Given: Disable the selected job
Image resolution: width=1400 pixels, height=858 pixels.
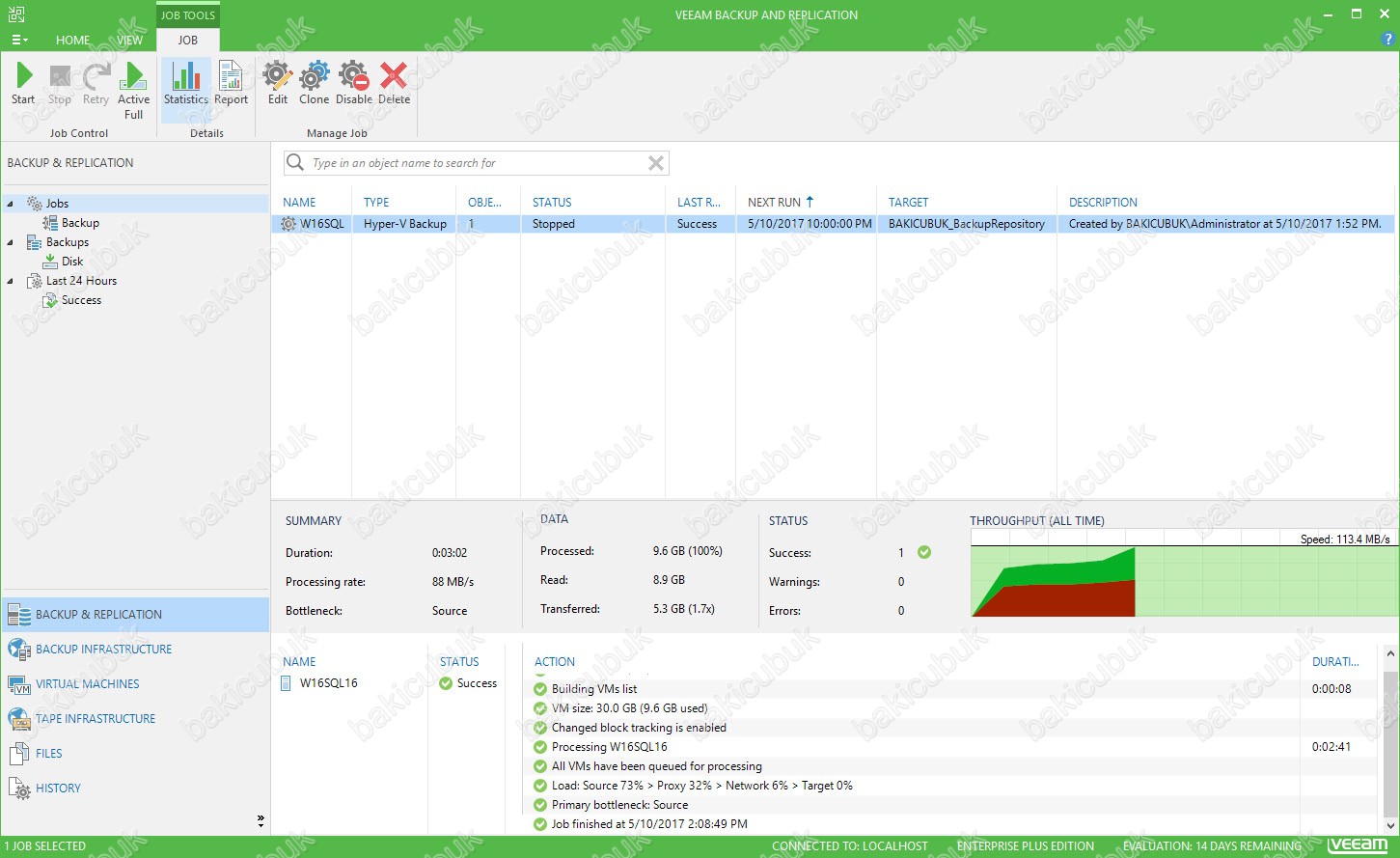Looking at the screenshot, I should [354, 84].
